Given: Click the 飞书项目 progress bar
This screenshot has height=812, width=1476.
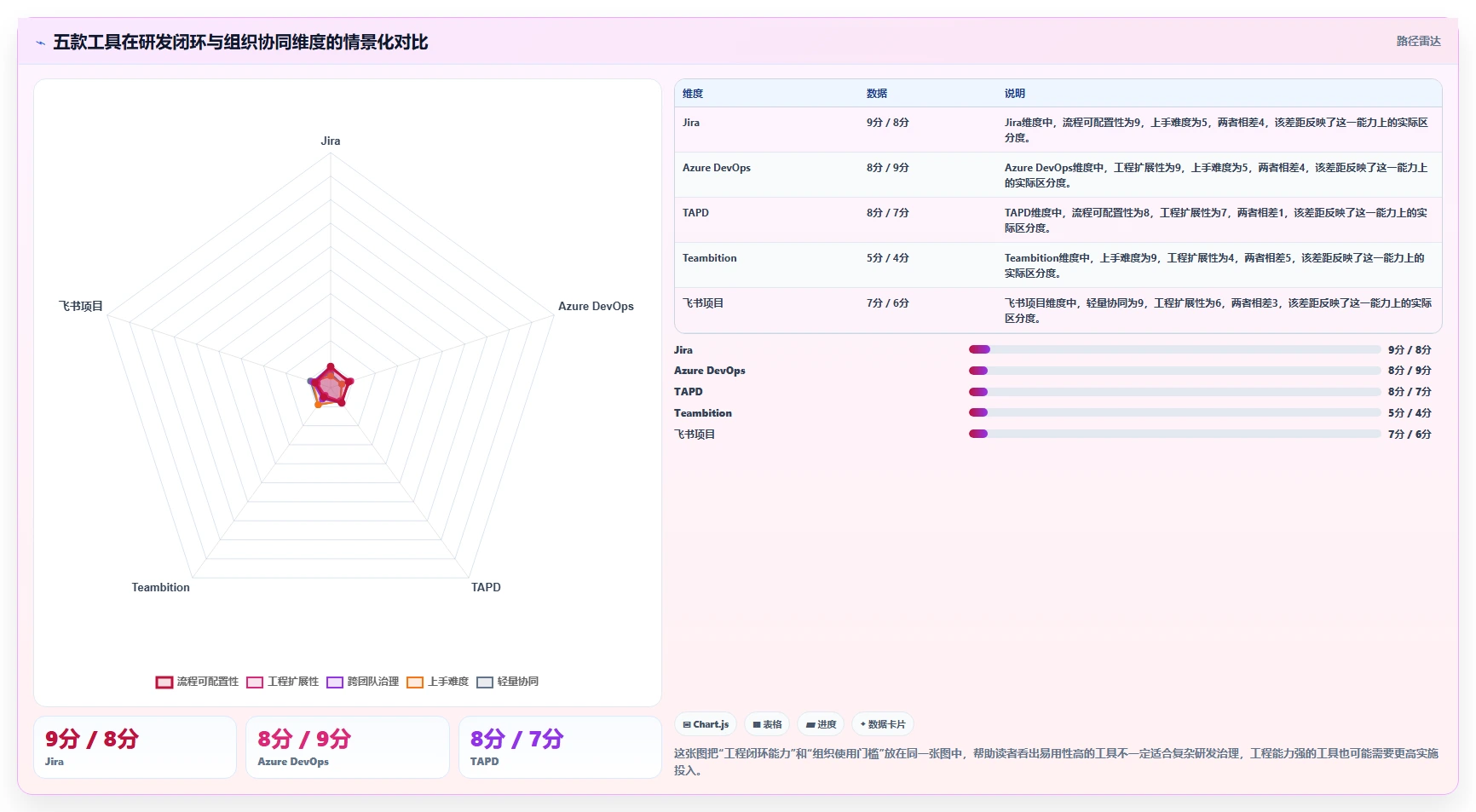Looking at the screenshot, I should (x=1174, y=434).
